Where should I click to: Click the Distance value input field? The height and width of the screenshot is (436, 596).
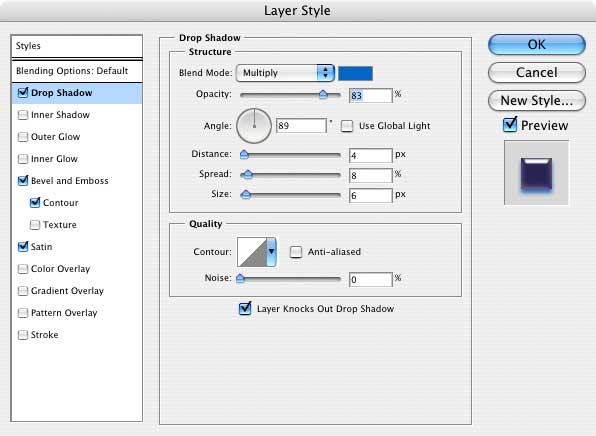tap(370, 155)
